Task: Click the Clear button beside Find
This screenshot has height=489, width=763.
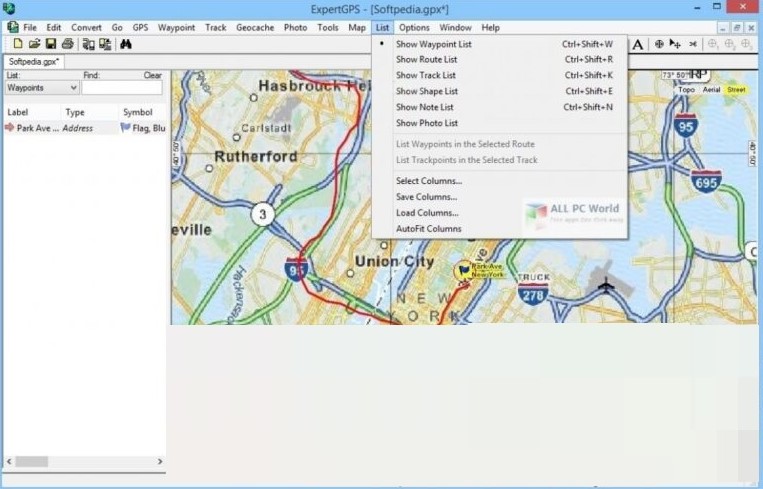Action: [x=152, y=75]
